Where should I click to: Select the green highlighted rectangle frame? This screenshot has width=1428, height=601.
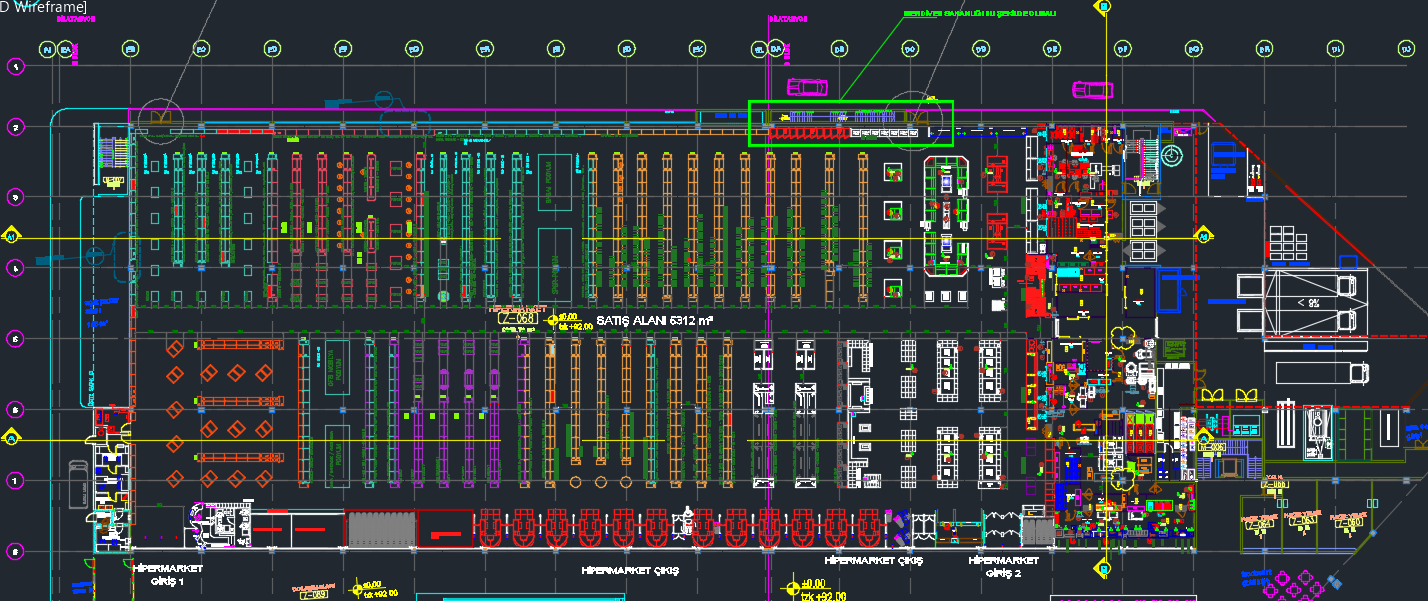pyautogui.click(x=850, y=102)
